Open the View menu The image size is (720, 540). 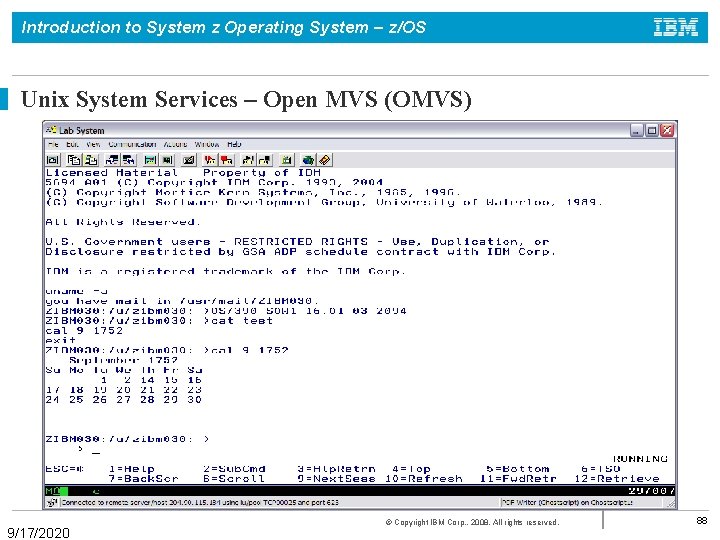[93, 144]
